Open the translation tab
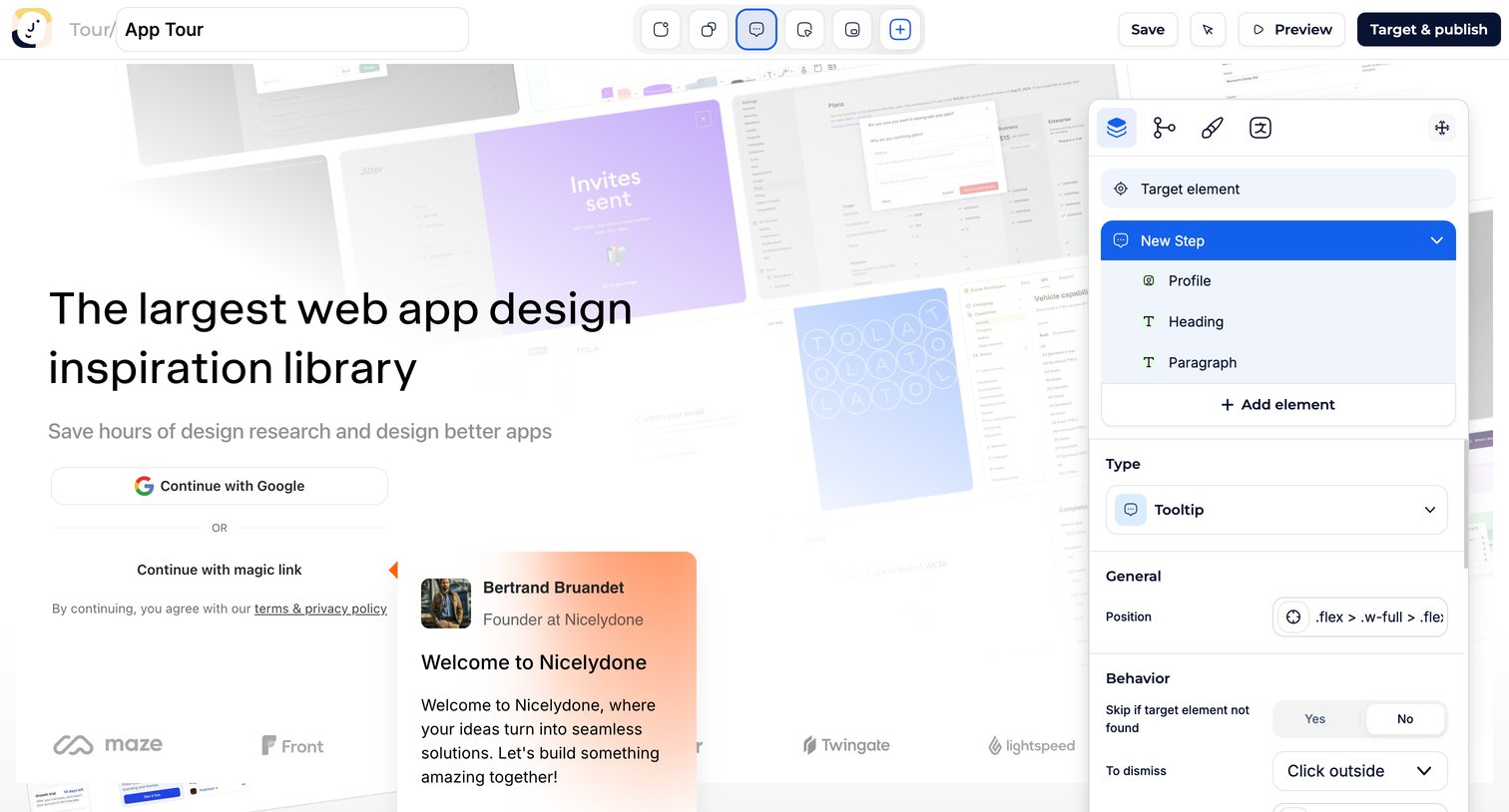1509x812 pixels. click(x=1260, y=128)
